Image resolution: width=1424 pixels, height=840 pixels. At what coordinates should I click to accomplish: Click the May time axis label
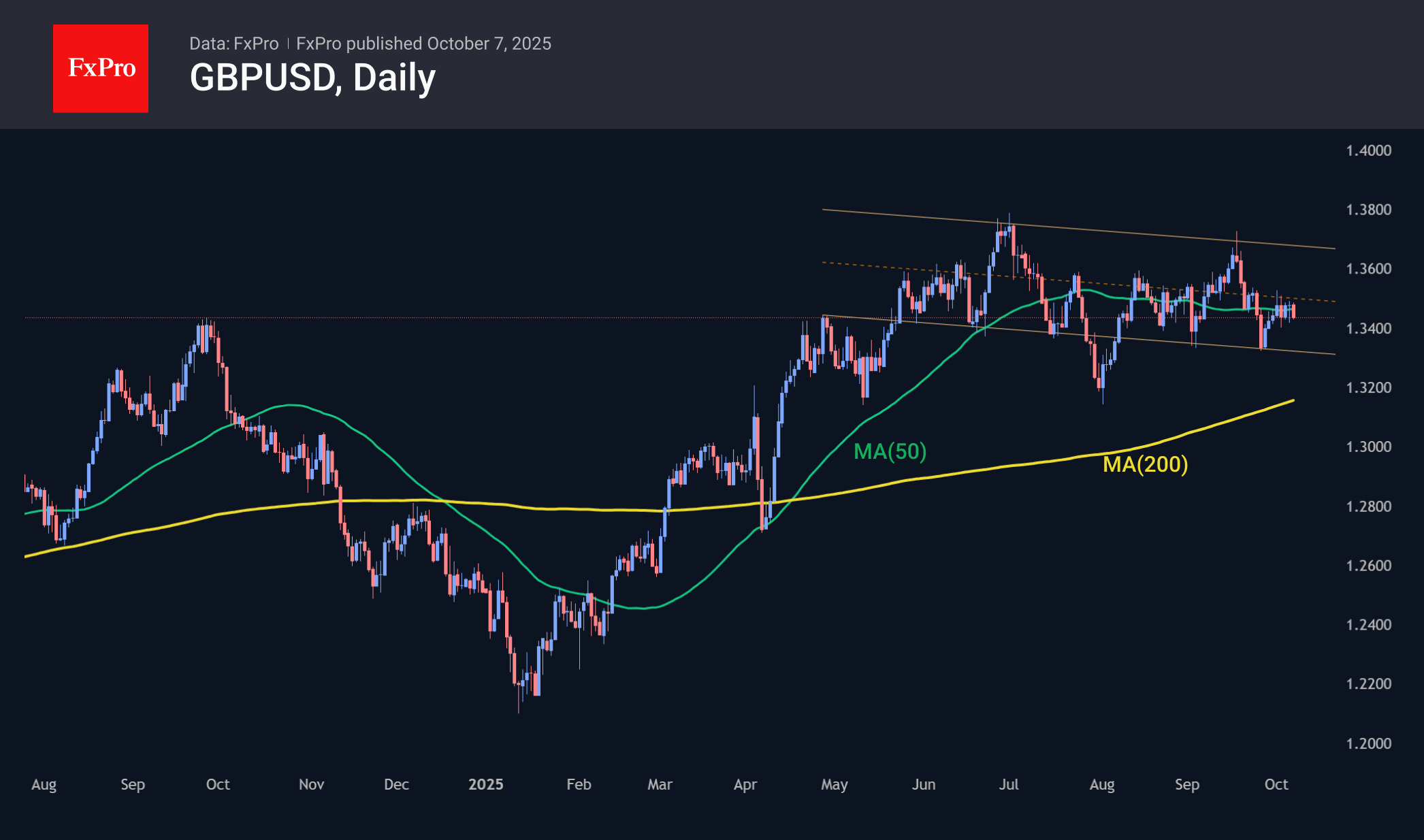pos(834,784)
